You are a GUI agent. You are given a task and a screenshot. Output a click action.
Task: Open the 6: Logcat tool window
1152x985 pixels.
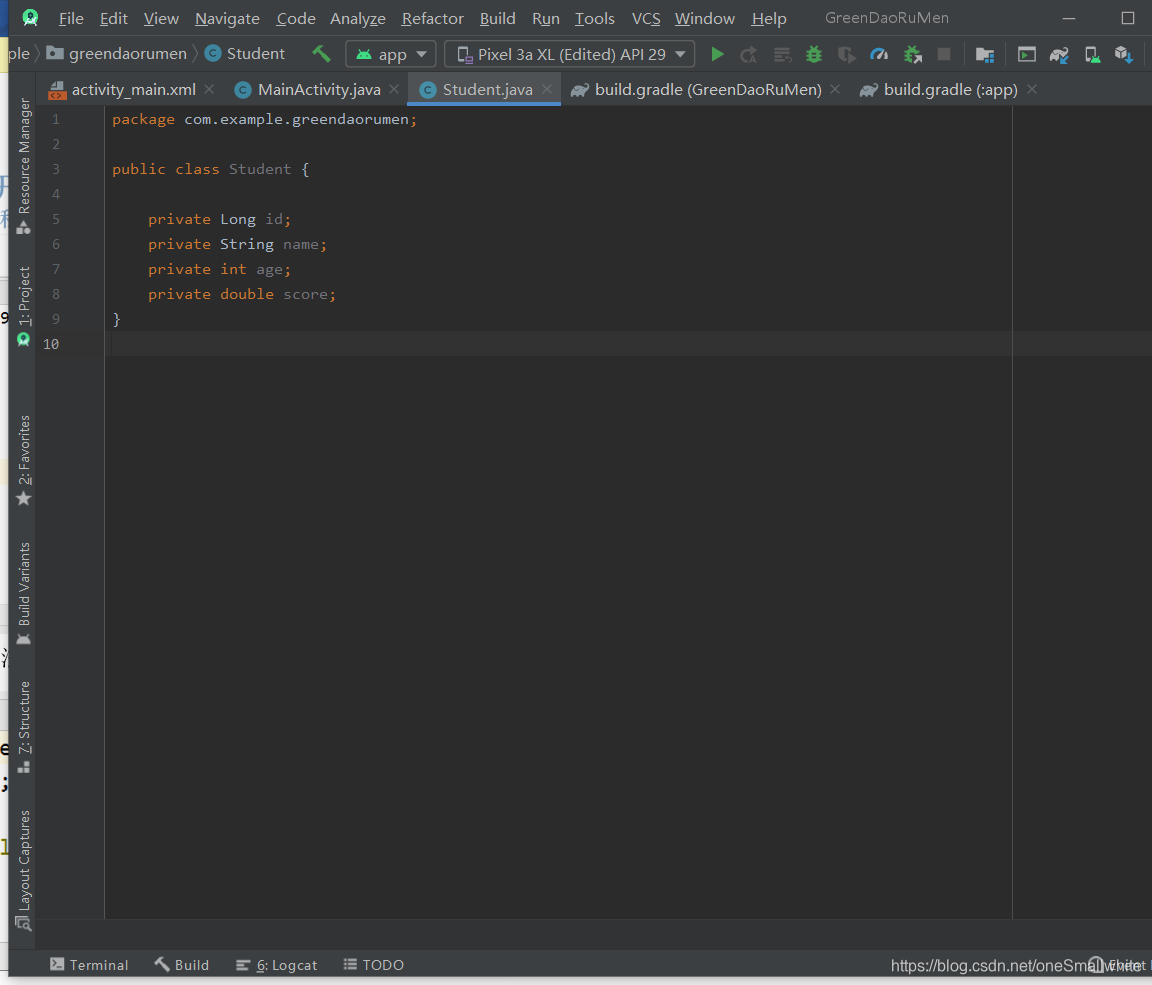pos(276,964)
